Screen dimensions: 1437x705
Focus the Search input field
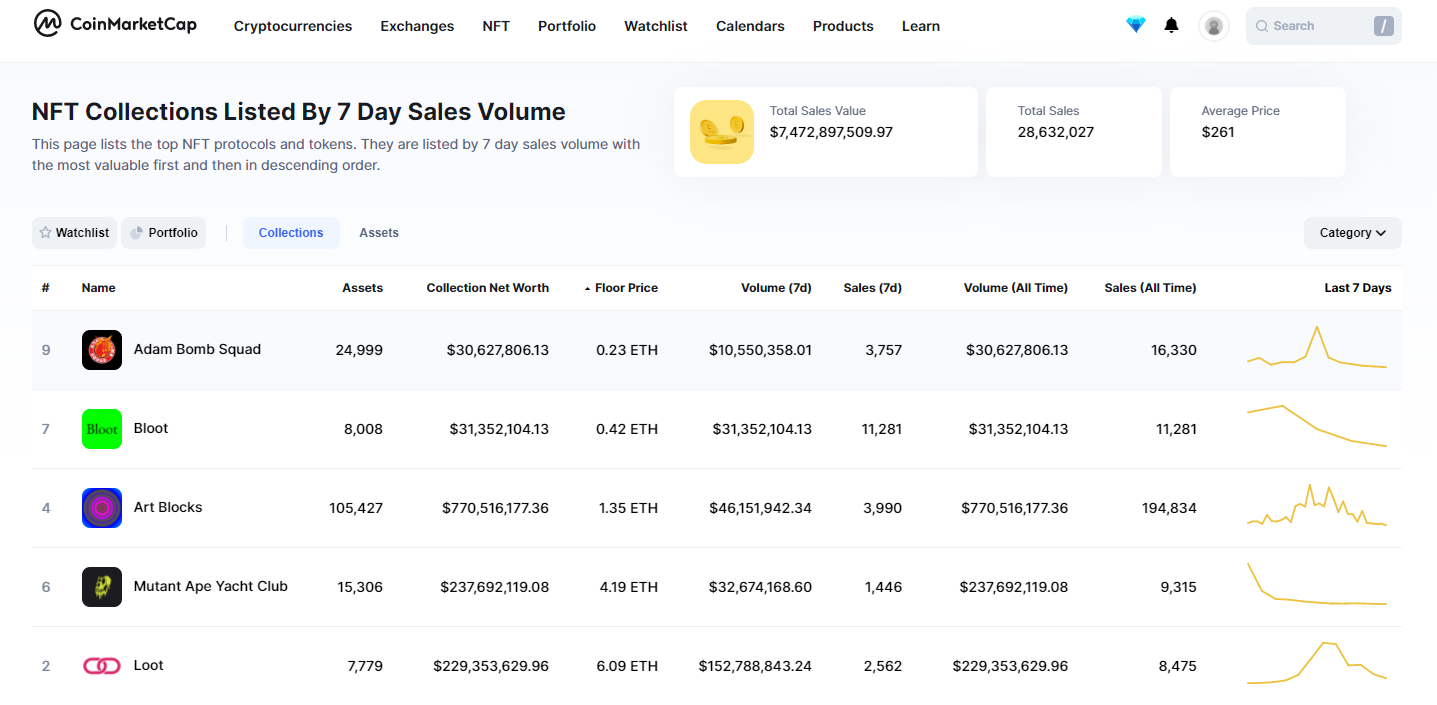(x=1324, y=26)
